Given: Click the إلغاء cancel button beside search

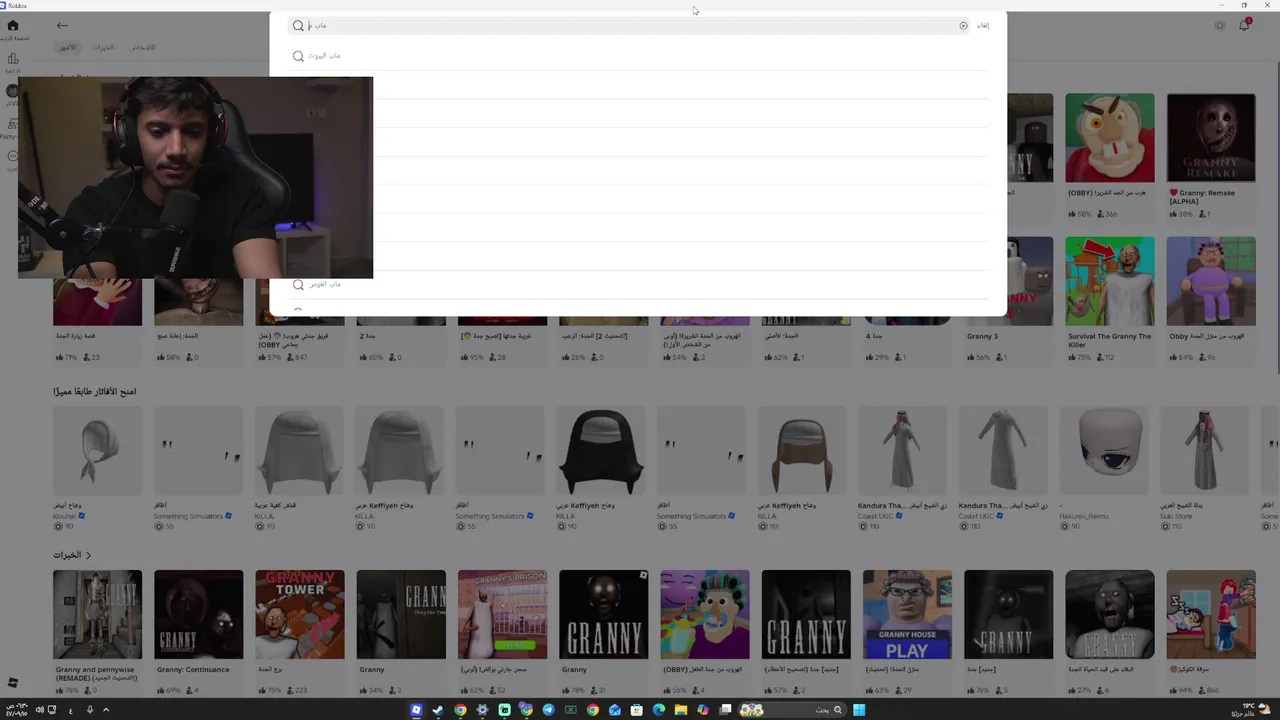Looking at the screenshot, I should point(983,26).
